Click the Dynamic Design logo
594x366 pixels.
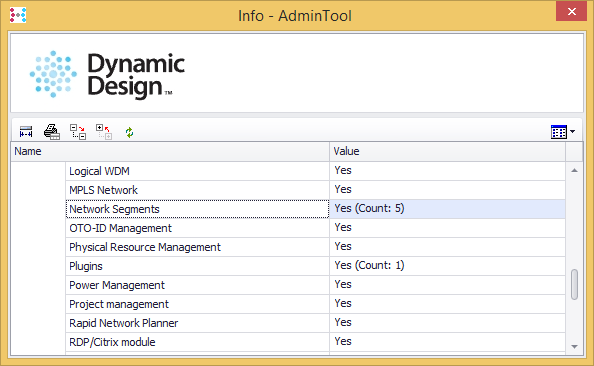pyautogui.click(x=107, y=74)
